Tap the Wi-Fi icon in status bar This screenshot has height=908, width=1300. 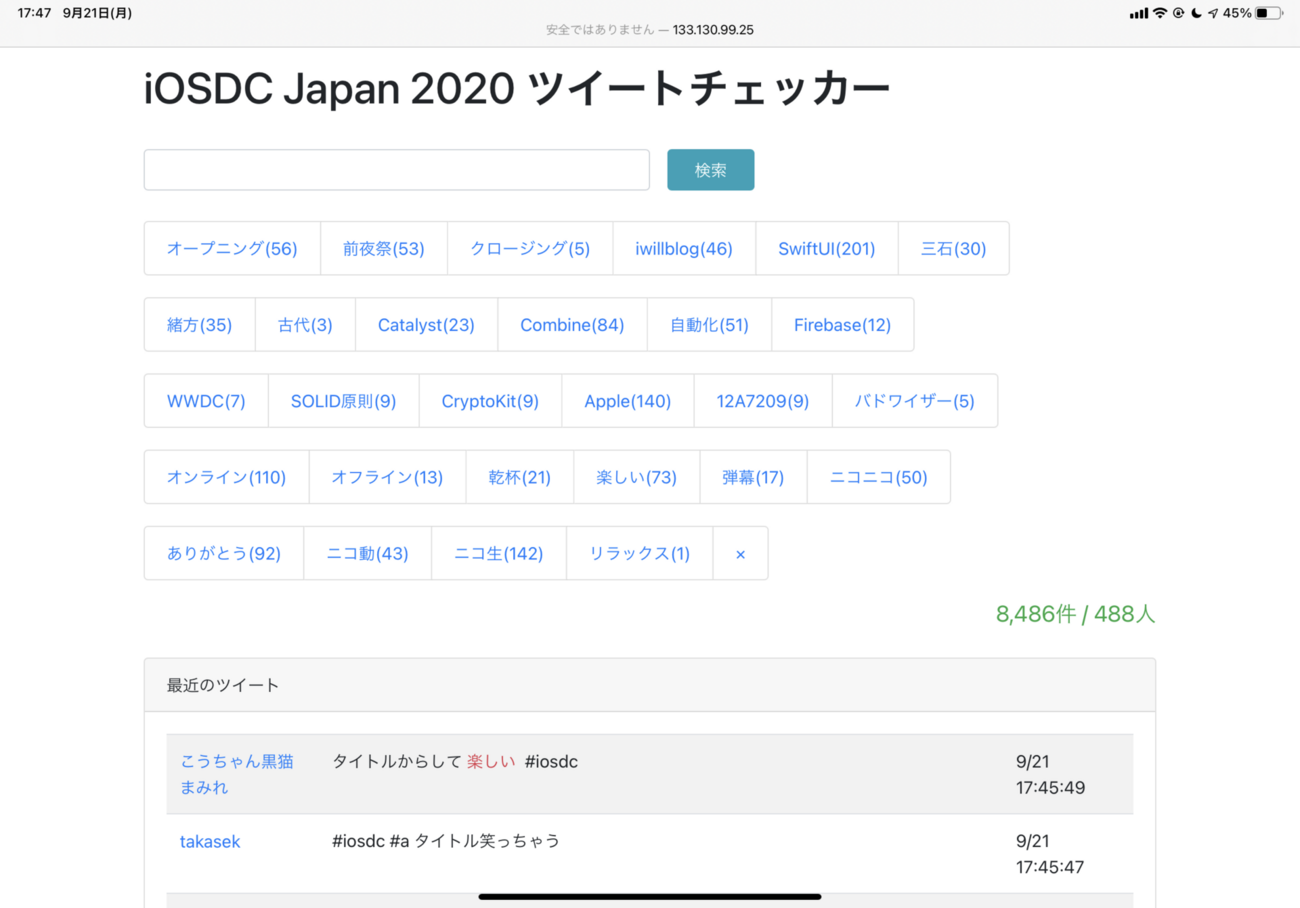click(x=1159, y=13)
